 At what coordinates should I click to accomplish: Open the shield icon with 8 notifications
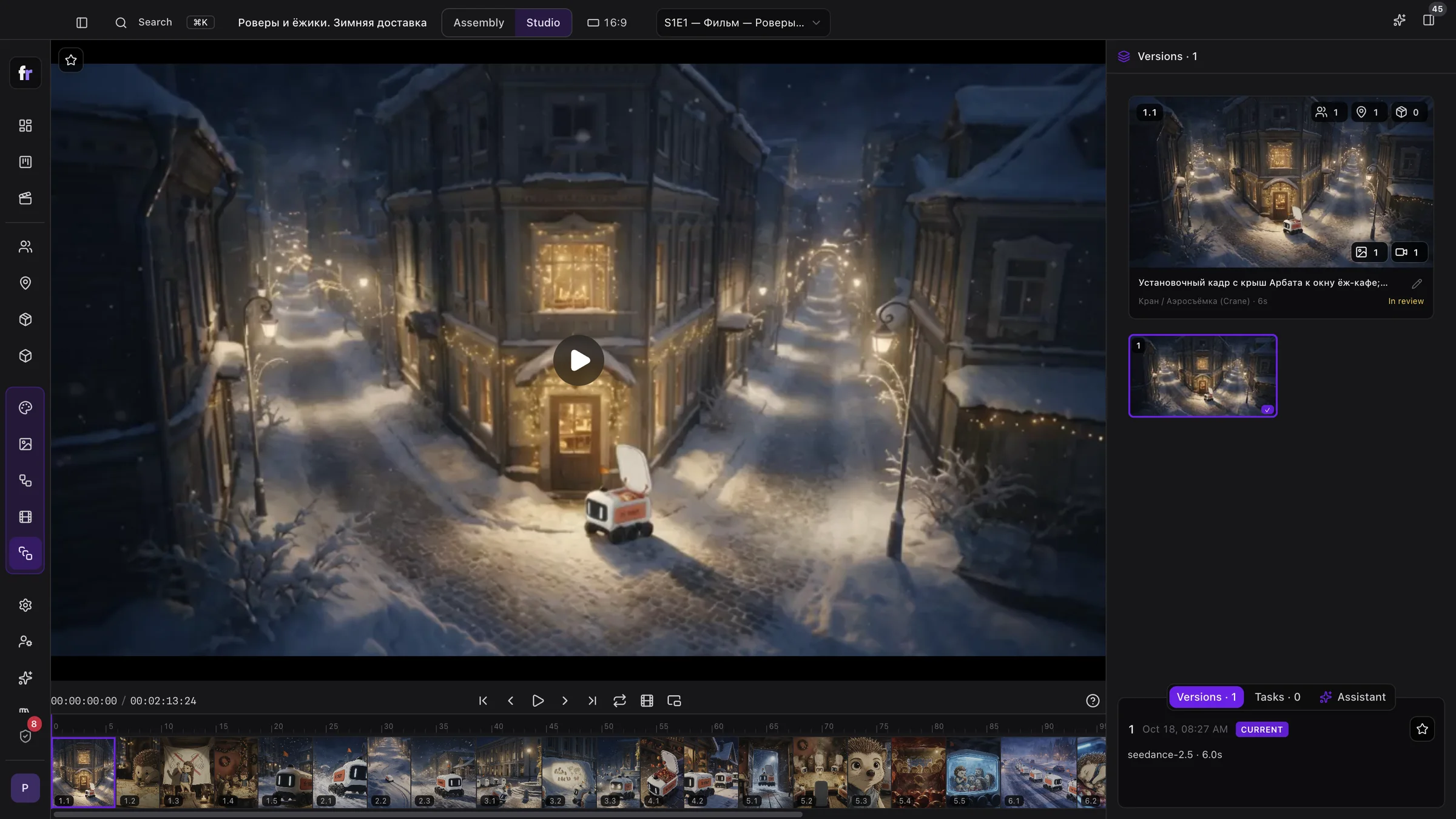(x=25, y=736)
